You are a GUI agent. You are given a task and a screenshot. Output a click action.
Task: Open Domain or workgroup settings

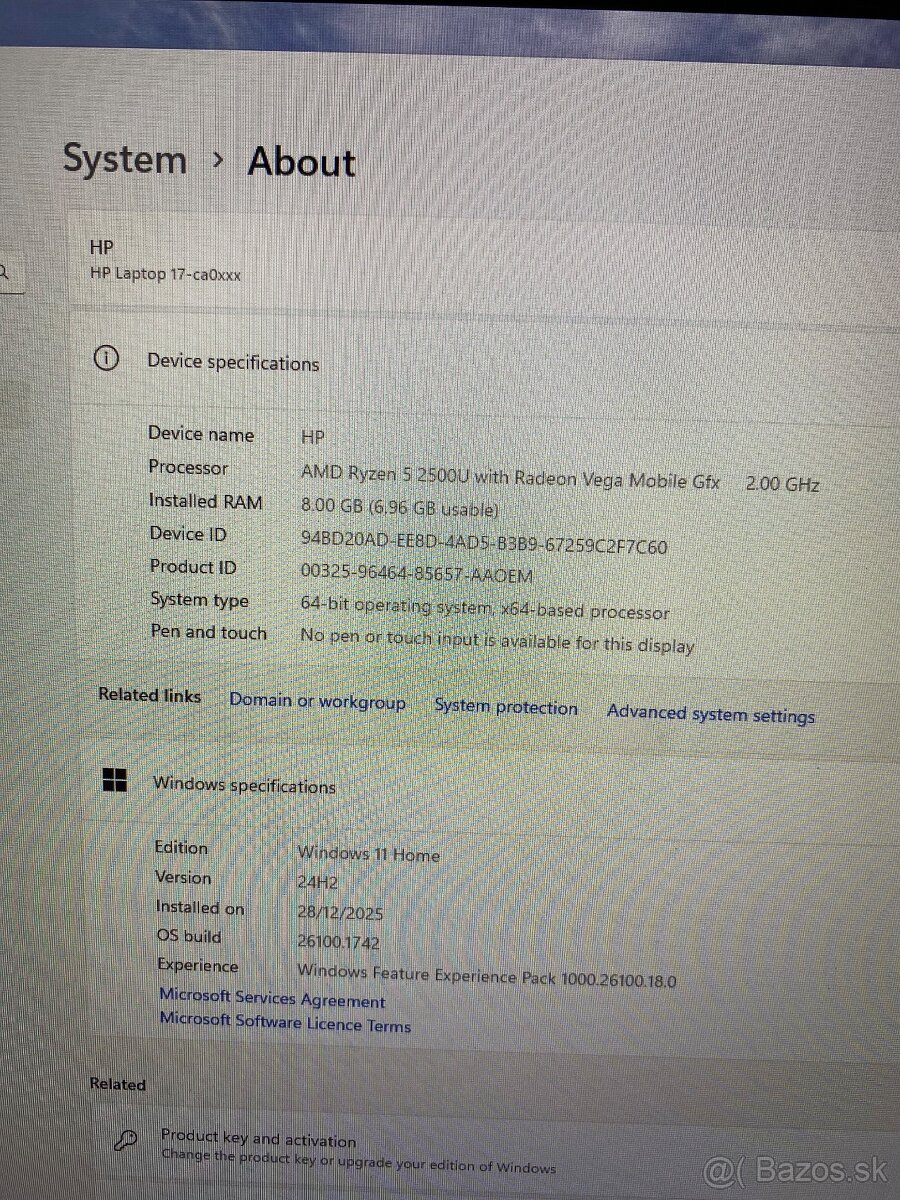(317, 702)
